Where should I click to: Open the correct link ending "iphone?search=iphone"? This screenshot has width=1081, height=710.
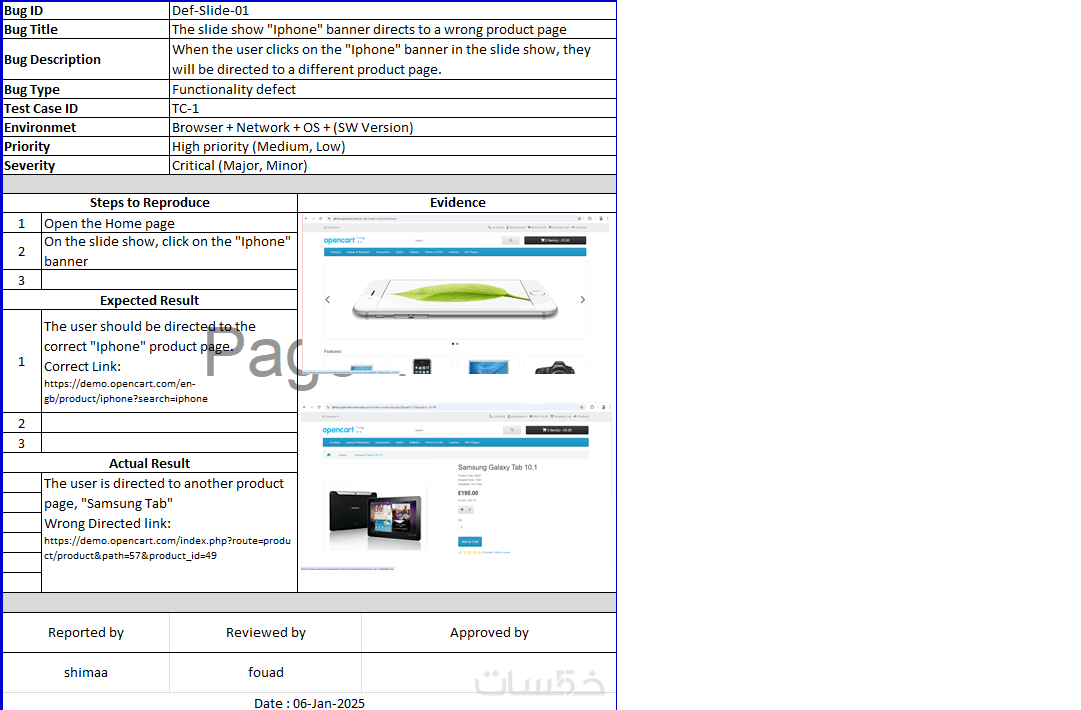point(125,391)
